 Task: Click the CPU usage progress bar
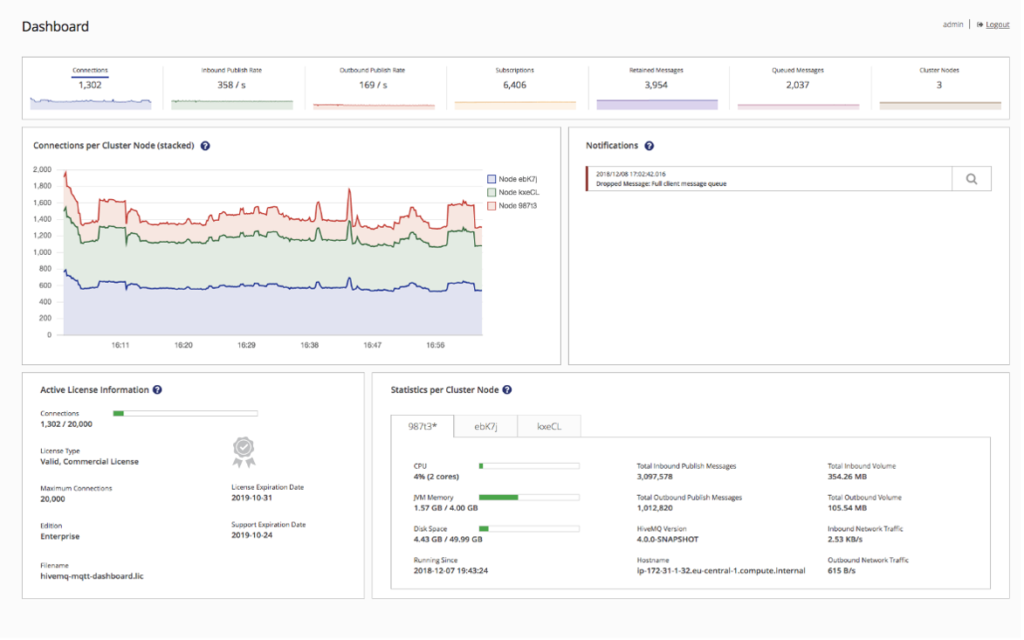coord(529,466)
